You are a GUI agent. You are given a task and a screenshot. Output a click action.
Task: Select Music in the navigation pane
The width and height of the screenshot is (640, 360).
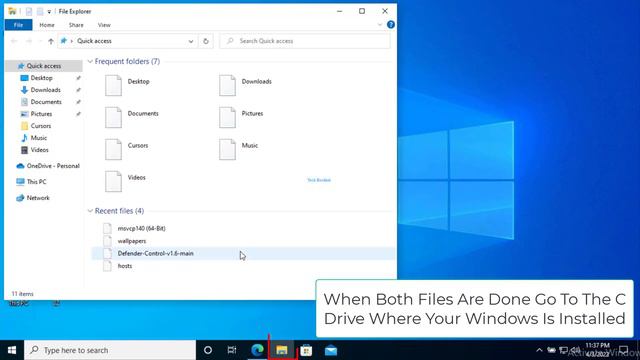(39, 138)
